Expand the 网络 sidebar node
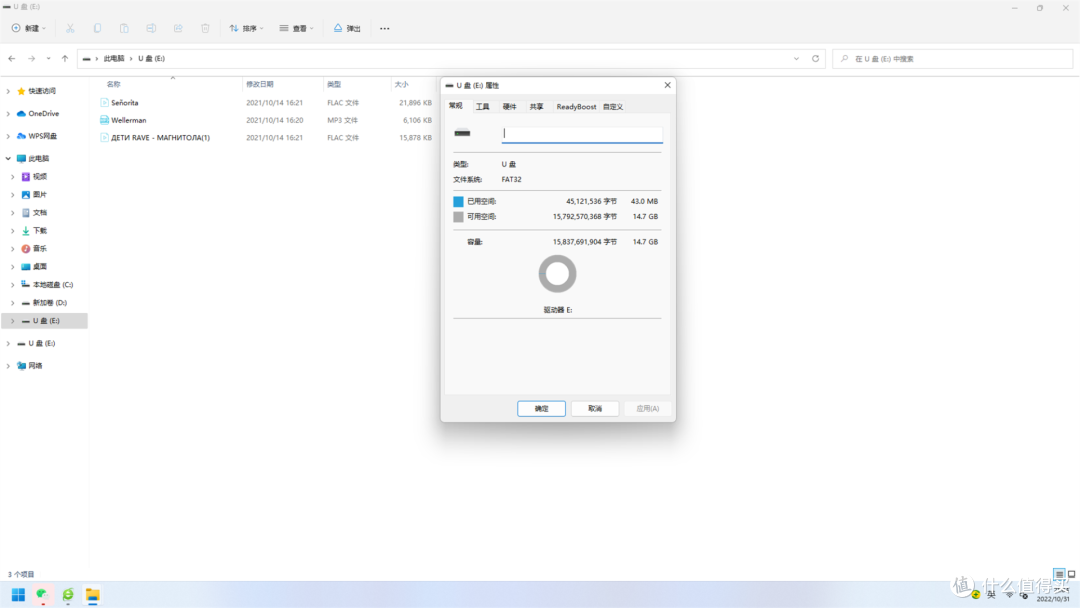Image resolution: width=1080 pixels, height=608 pixels. point(8,366)
